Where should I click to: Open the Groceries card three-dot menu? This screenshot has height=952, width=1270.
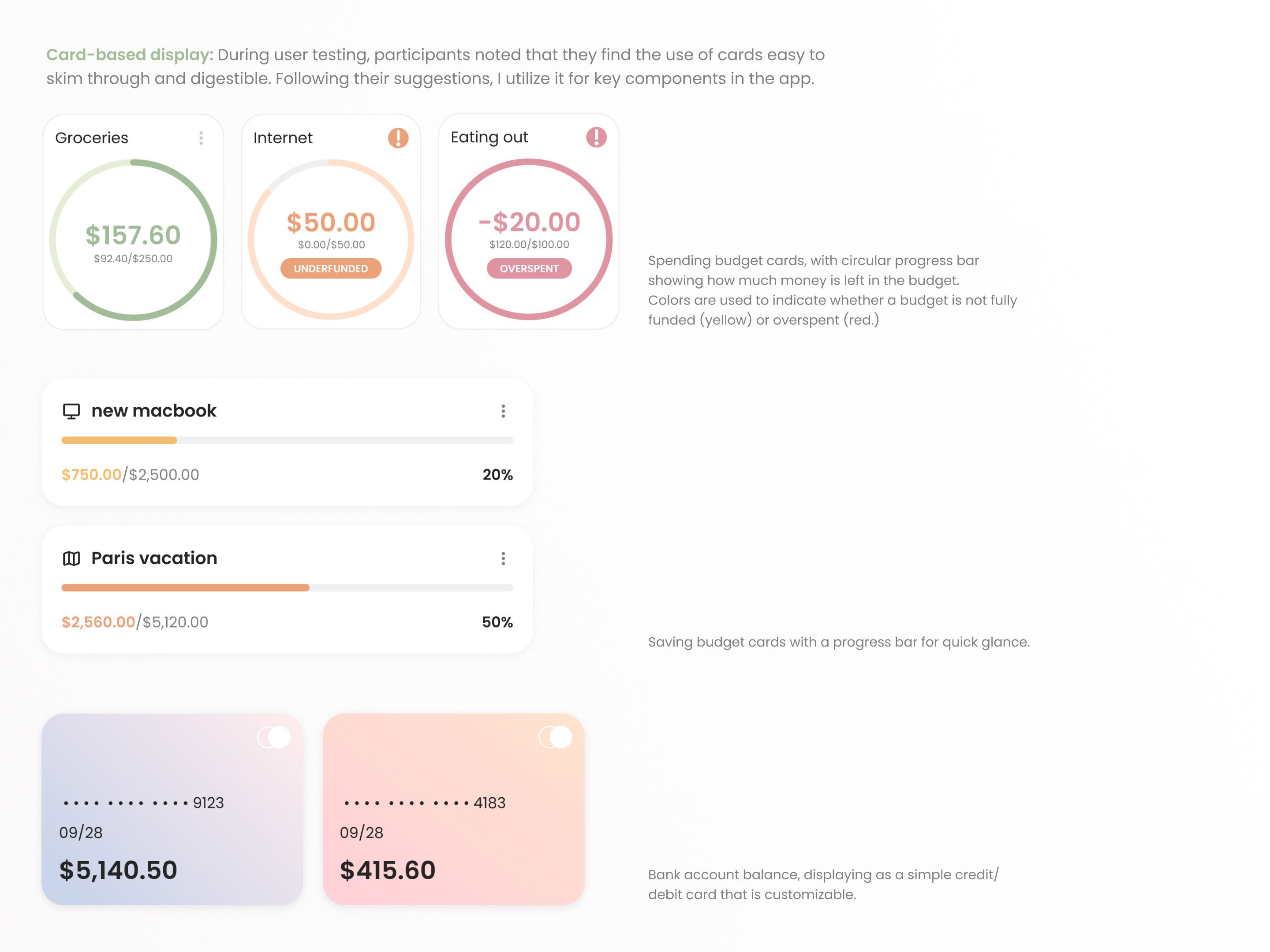coord(201,138)
